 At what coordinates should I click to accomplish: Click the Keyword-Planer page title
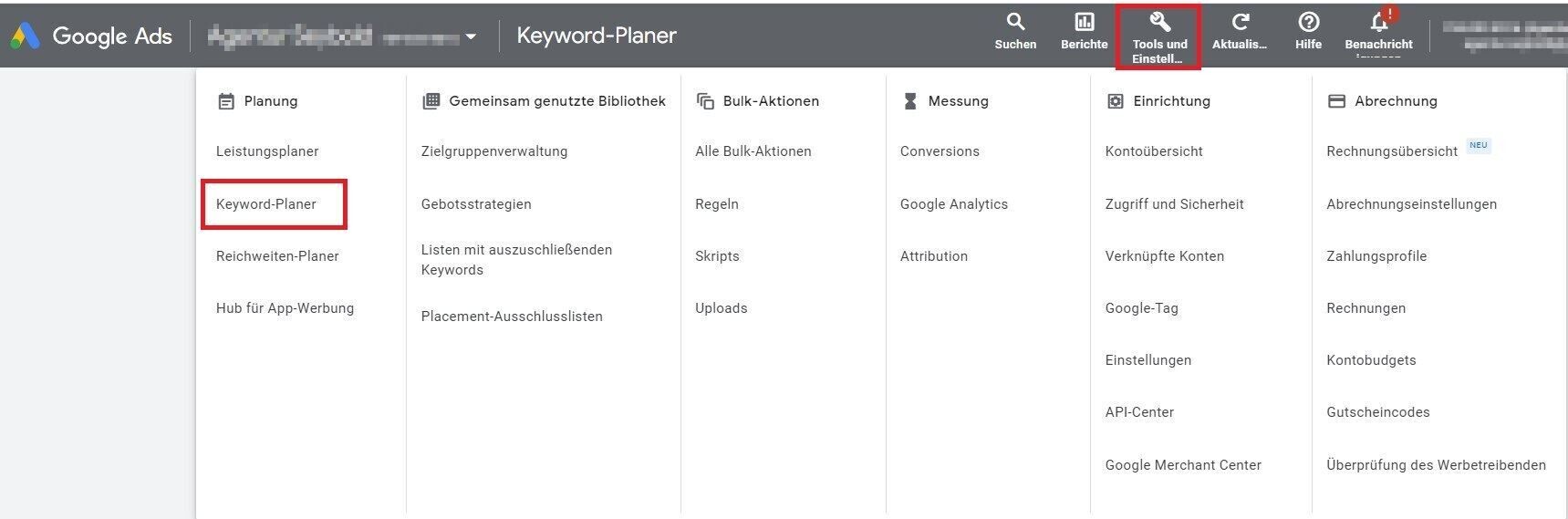tap(597, 36)
